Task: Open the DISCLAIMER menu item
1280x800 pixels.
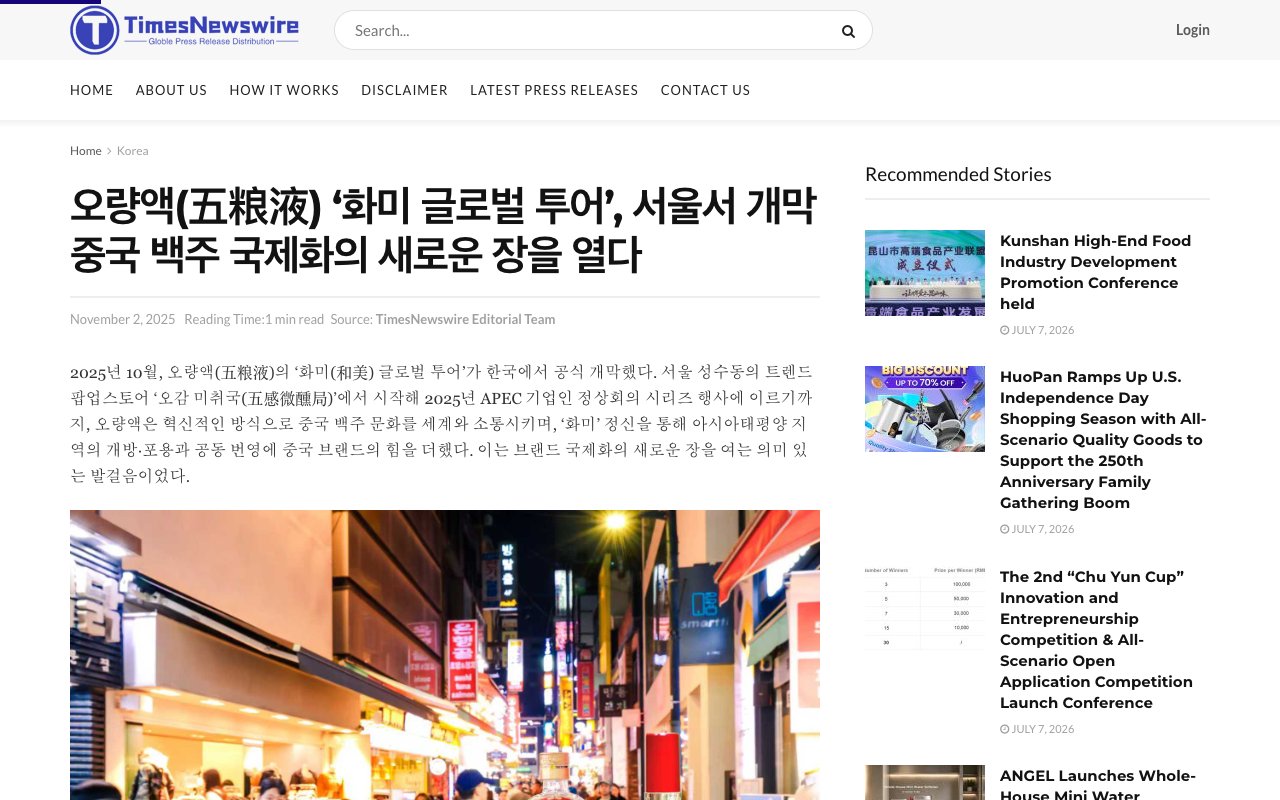Action: coord(404,90)
